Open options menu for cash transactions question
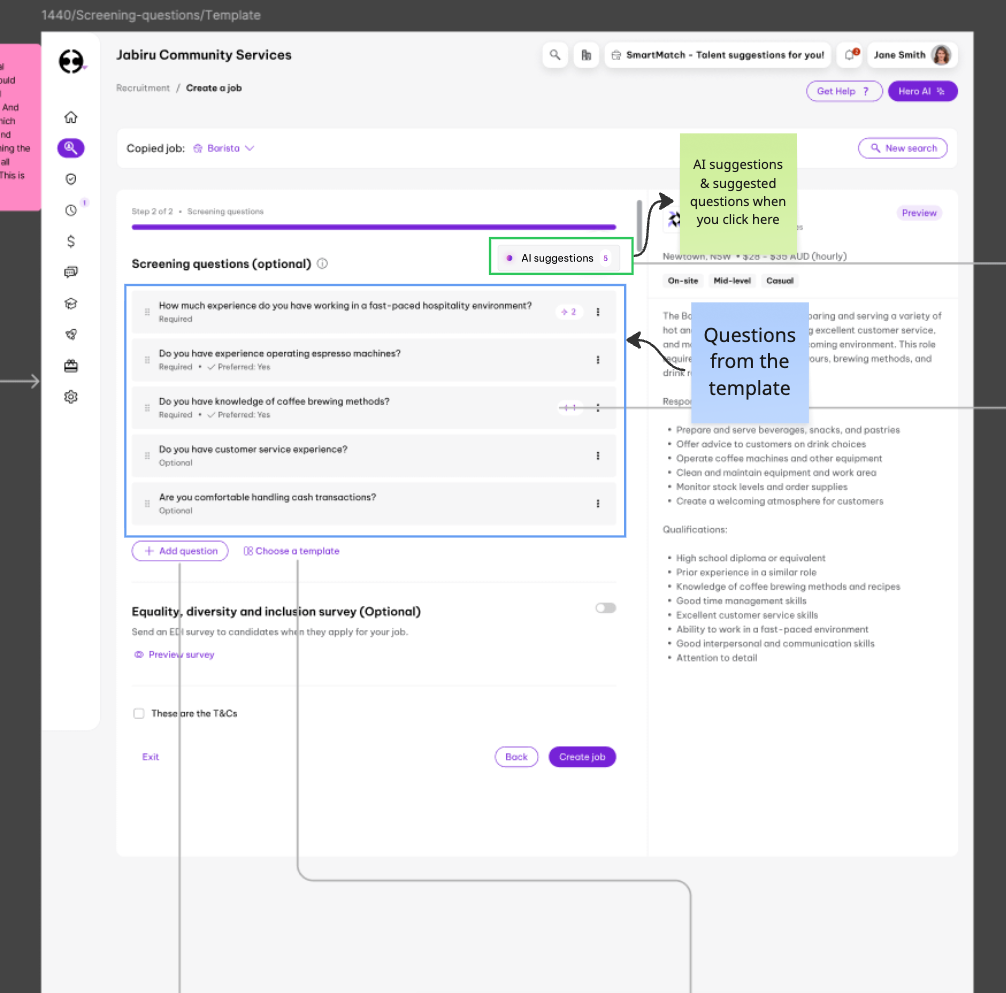 point(598,504)
